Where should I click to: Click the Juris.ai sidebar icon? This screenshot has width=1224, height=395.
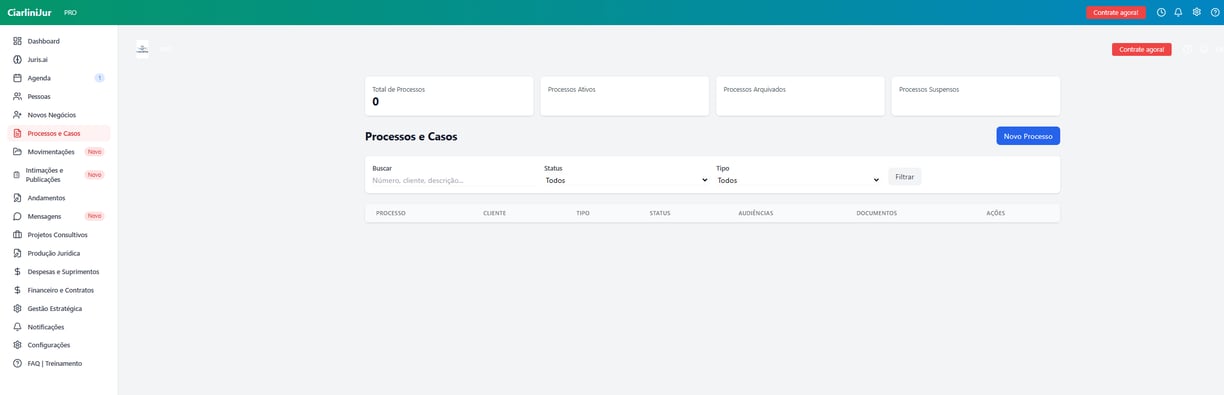pyautogui.click(x=17, y=59)
